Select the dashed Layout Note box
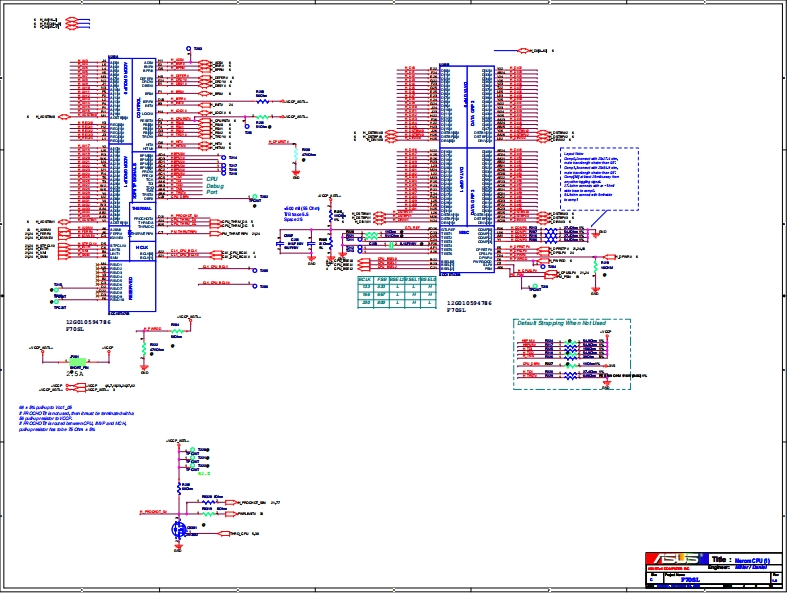 (x=599, y=180)
